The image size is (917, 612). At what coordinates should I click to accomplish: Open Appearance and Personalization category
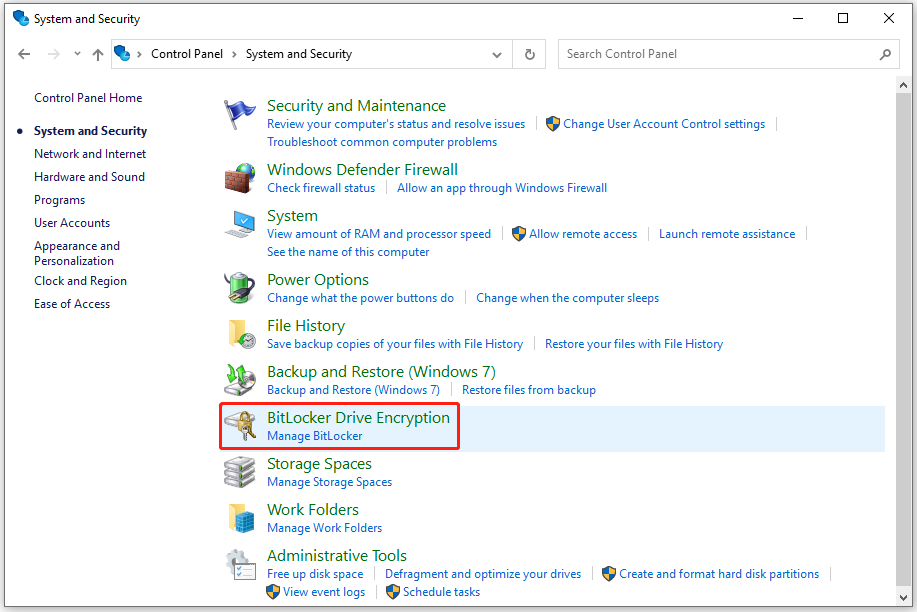tap(77, 253)
